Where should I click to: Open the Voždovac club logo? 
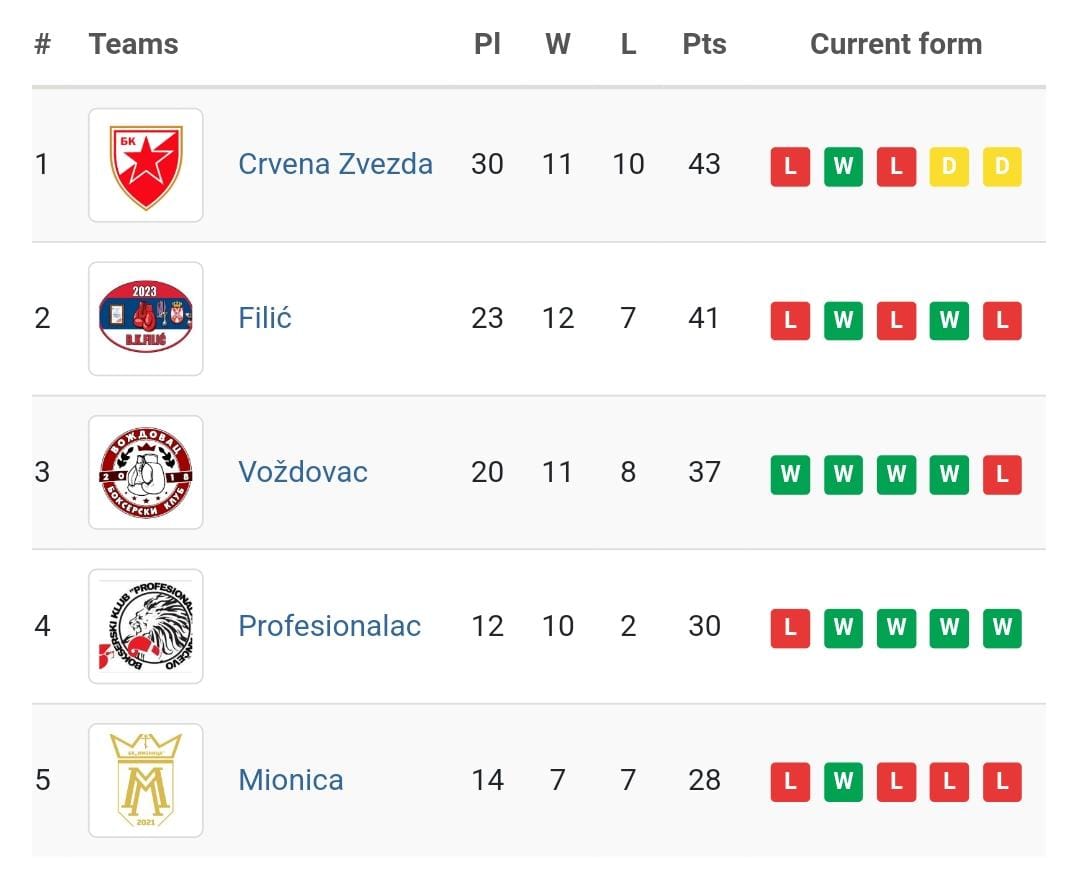click(145, 472)
